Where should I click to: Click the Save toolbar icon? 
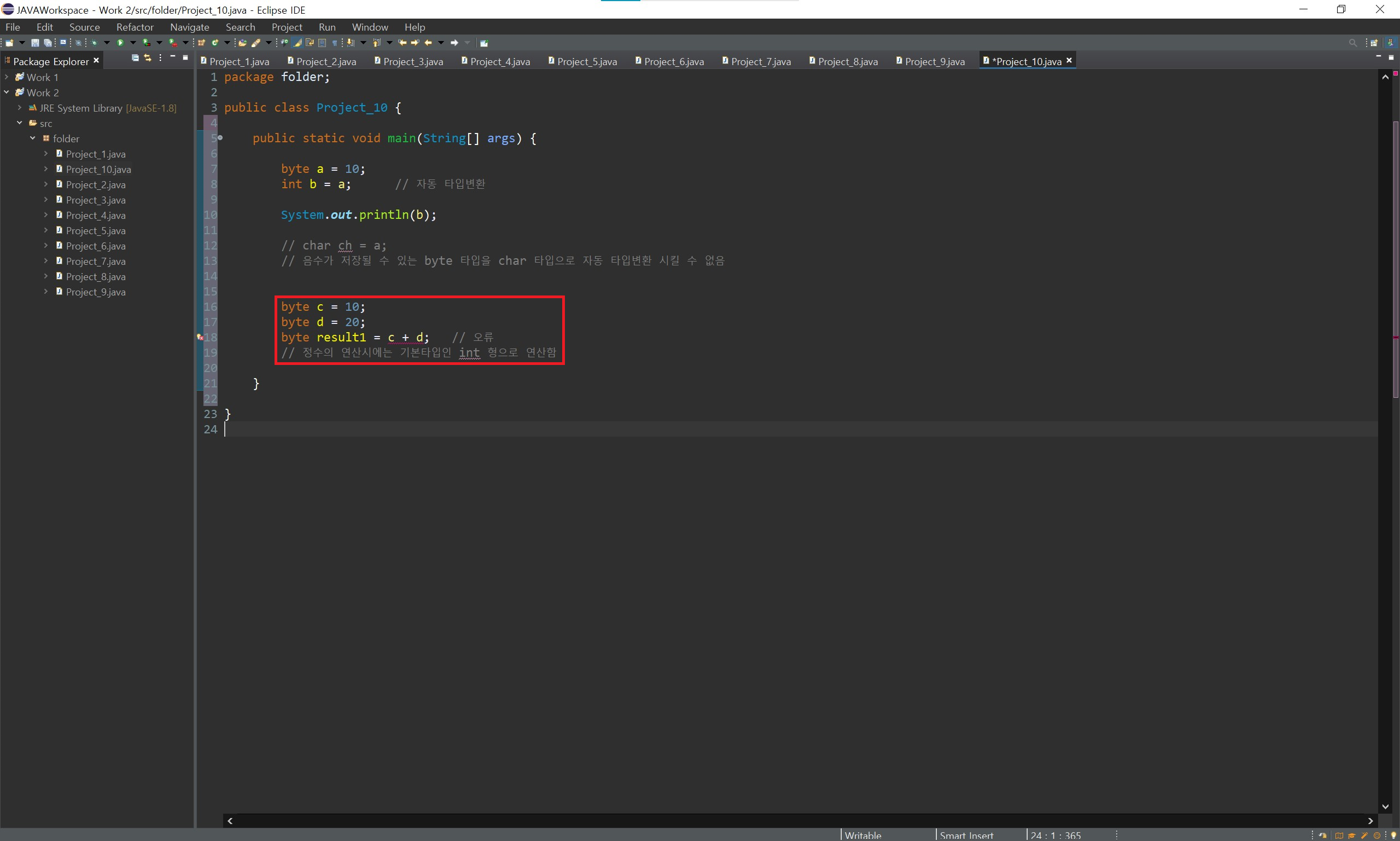[x=35, y=43]
